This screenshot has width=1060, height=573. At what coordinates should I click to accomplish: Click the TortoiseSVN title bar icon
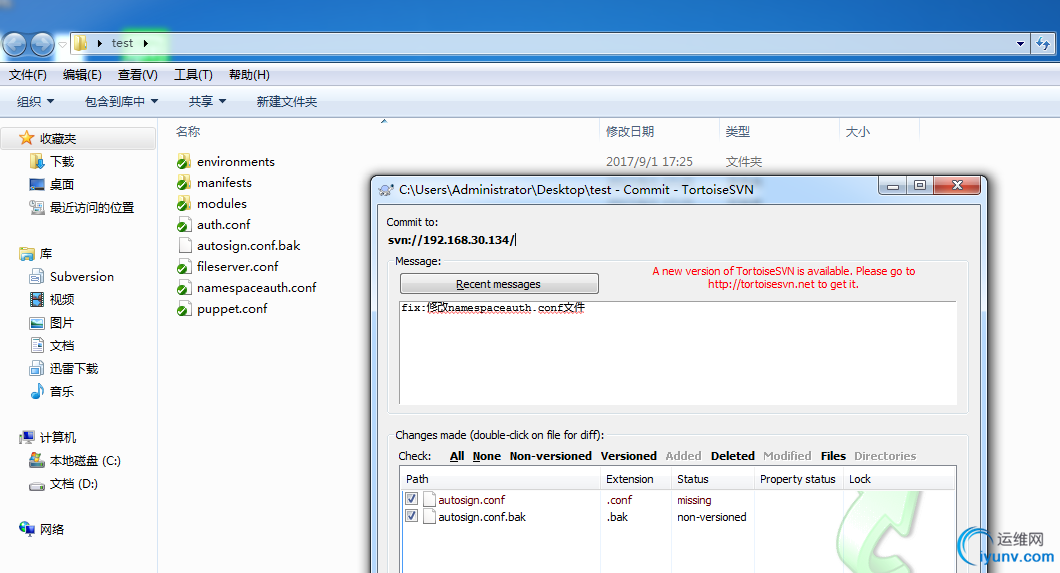386,190
